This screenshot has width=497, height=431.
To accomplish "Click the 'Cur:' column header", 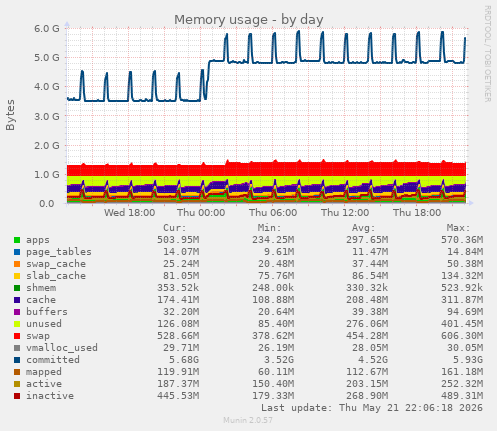I will (175, 228).
